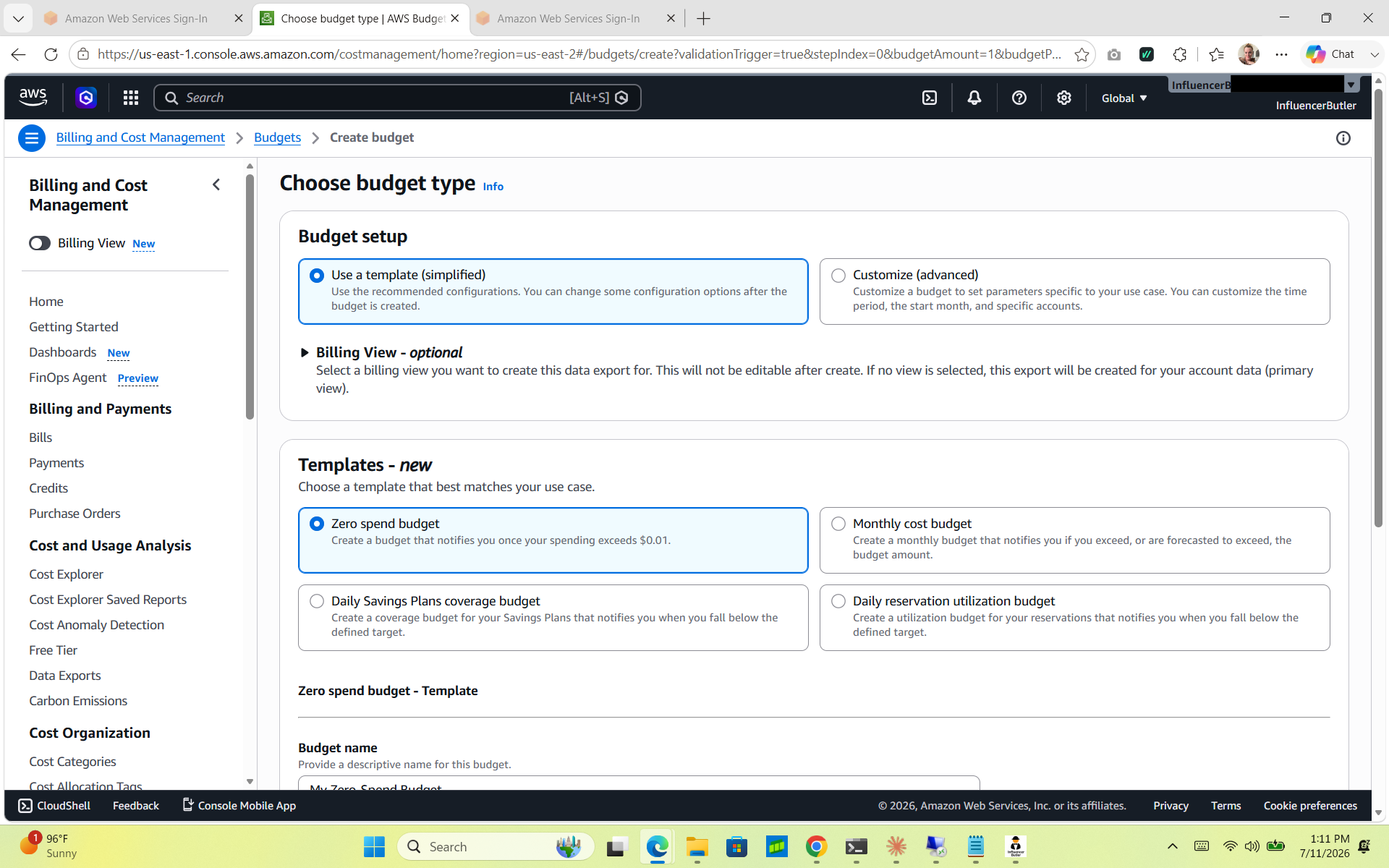Switch to the first Amazon Web Services Sign-In tab
Image resolution: width=1389 pixels, height=868 pixels.
(136, 19)
